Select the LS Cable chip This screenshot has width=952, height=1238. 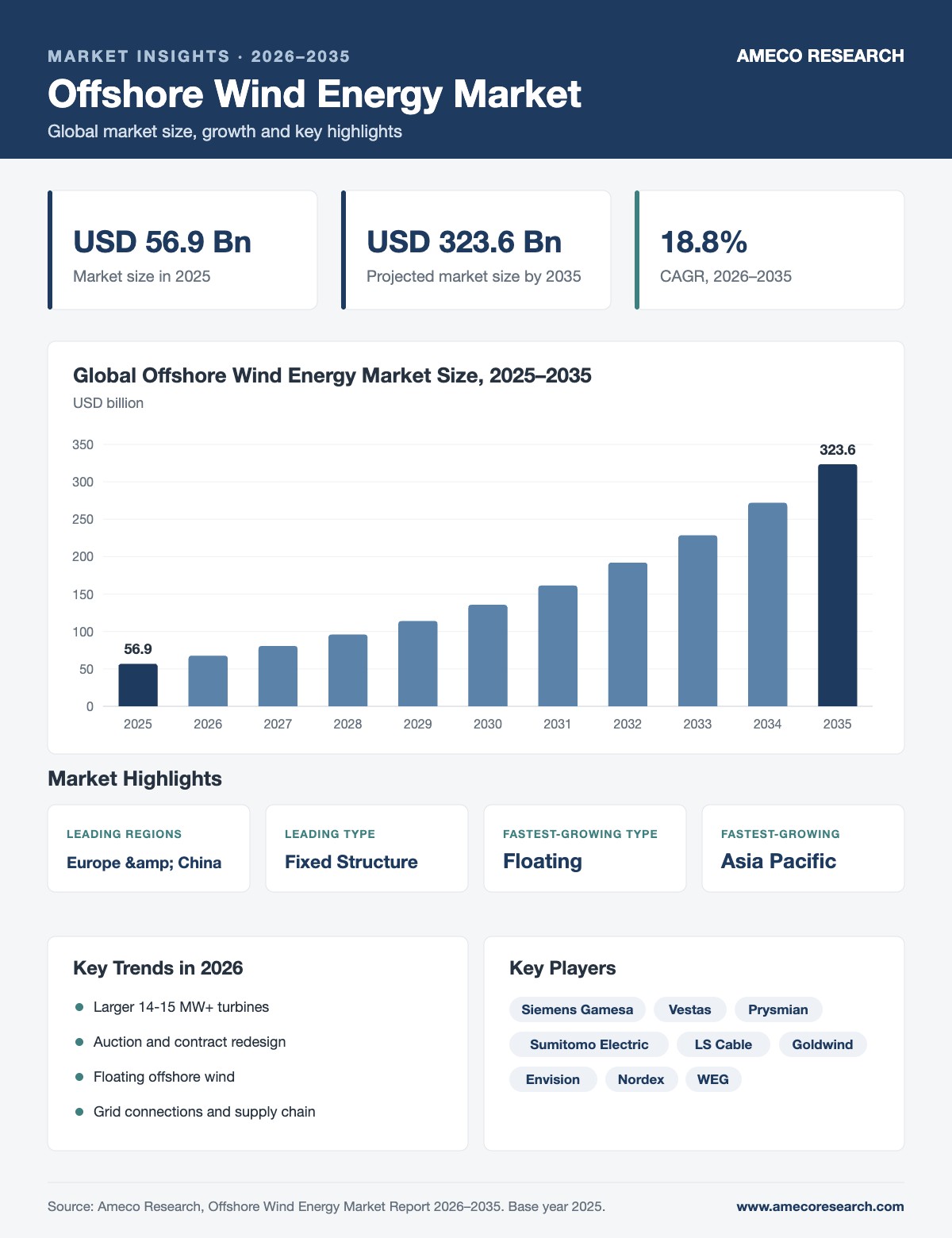(724, 1044)
